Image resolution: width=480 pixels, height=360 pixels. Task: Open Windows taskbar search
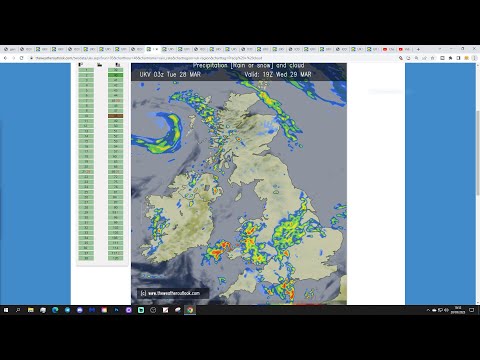18,310
